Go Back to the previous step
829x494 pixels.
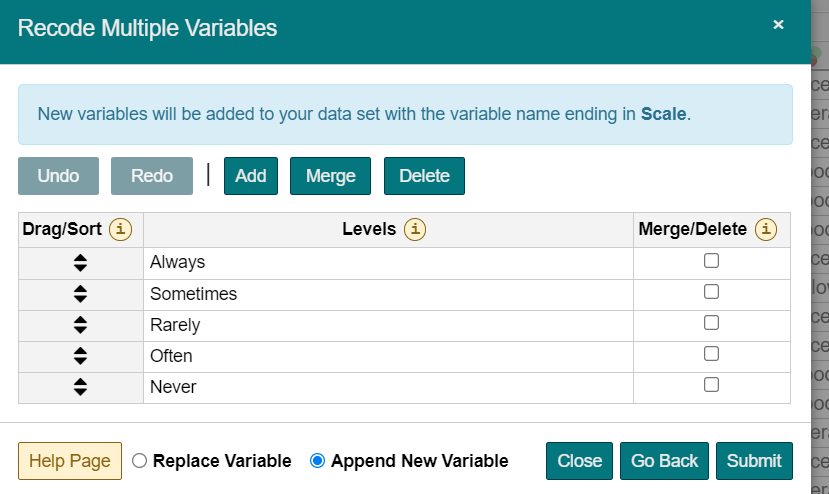(x=664, y=461)
